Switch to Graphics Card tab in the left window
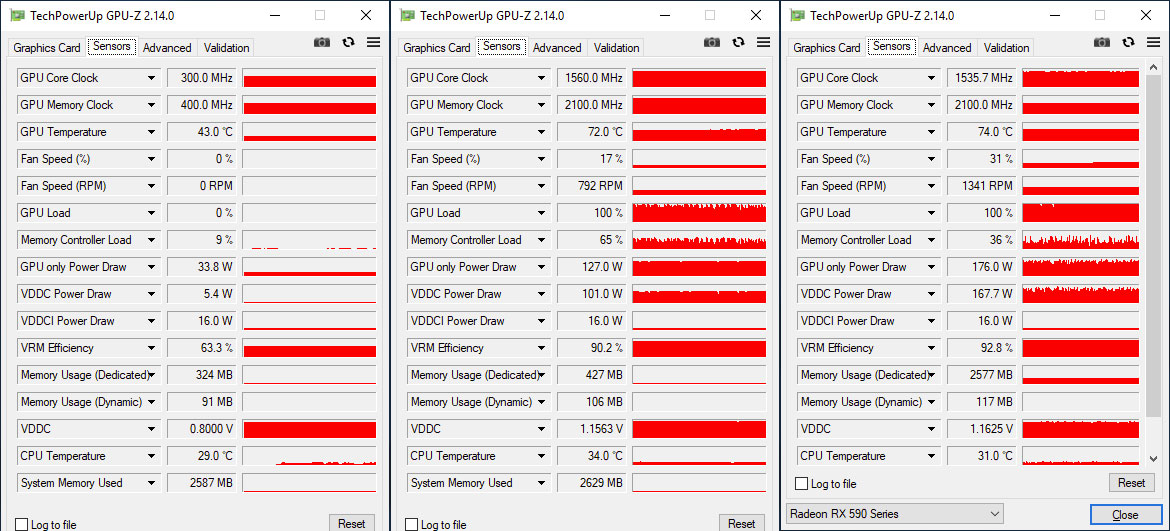 (47, 48)
